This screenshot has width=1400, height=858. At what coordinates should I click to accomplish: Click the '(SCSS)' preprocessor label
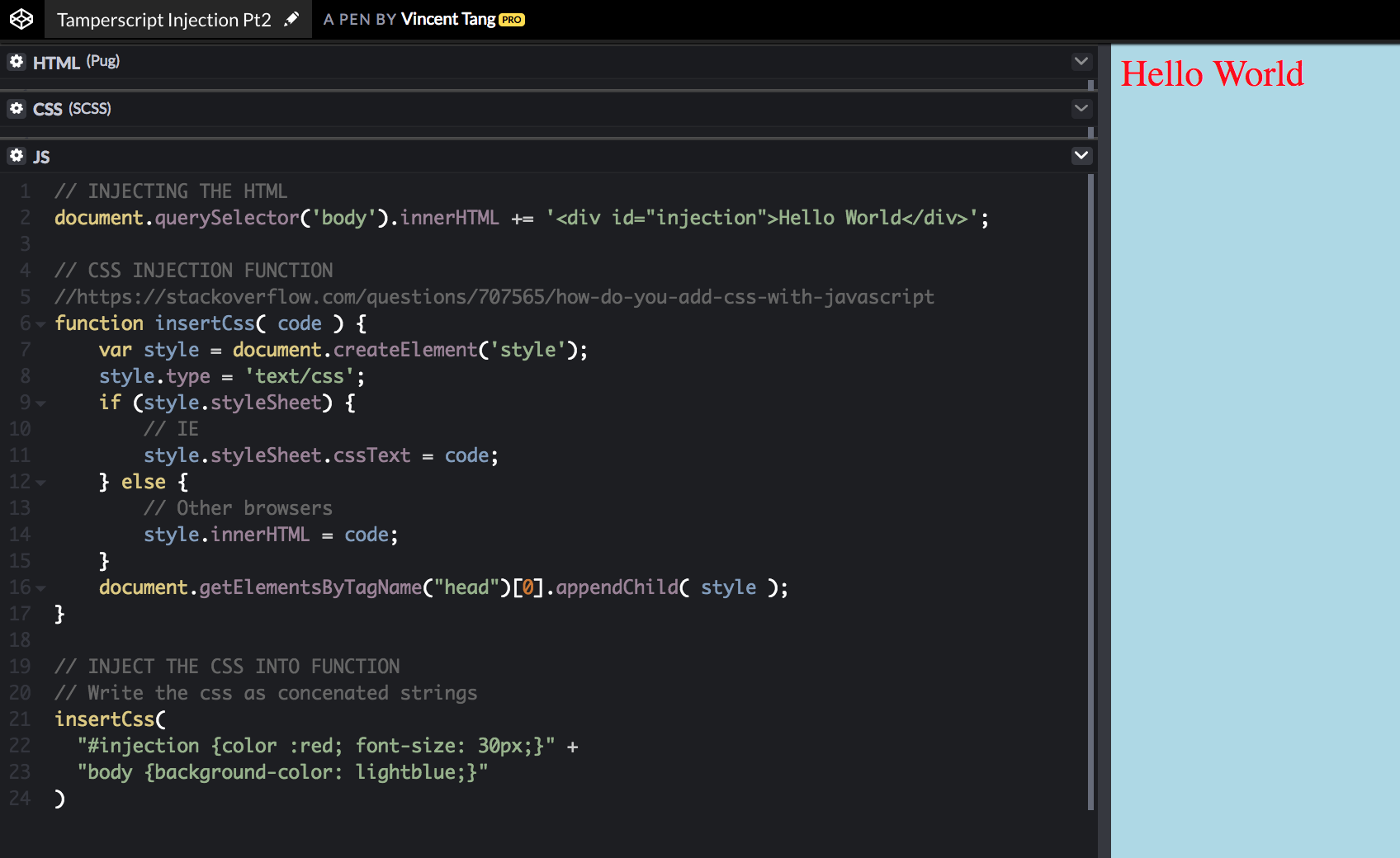[90, 108]
